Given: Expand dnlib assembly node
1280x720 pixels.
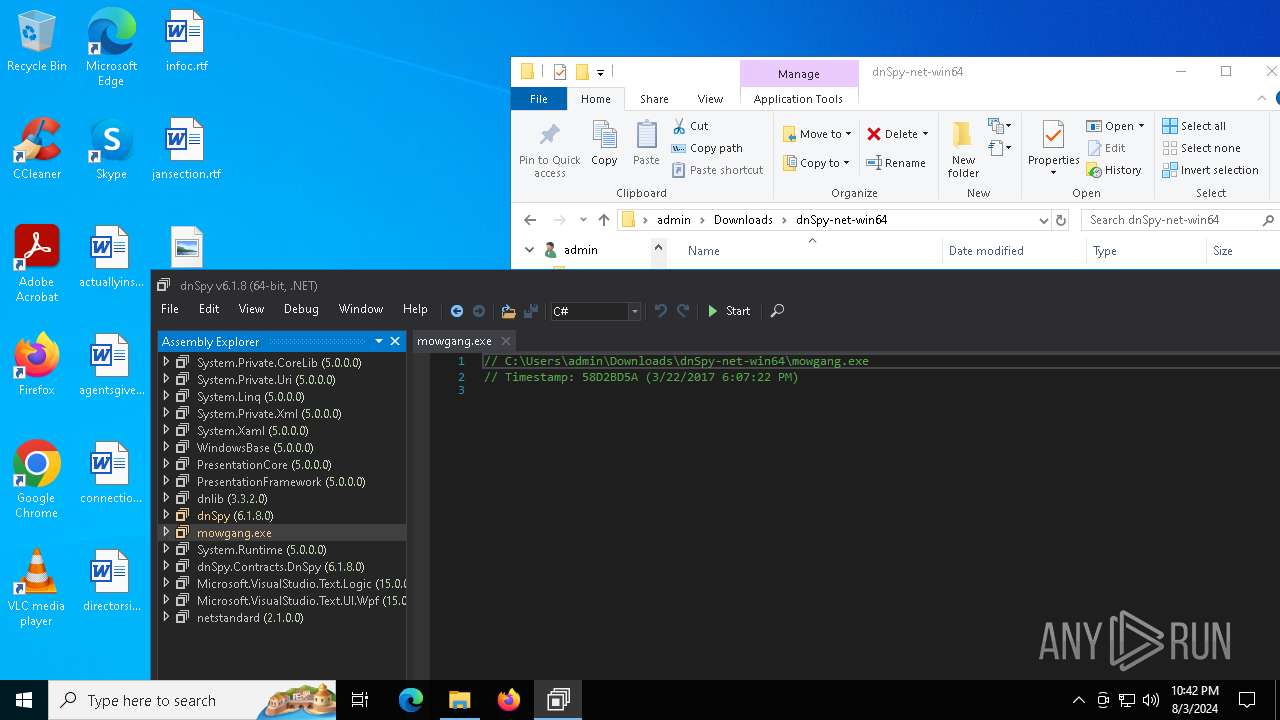Looking at the screenshot, I should (x=166, y=498).
